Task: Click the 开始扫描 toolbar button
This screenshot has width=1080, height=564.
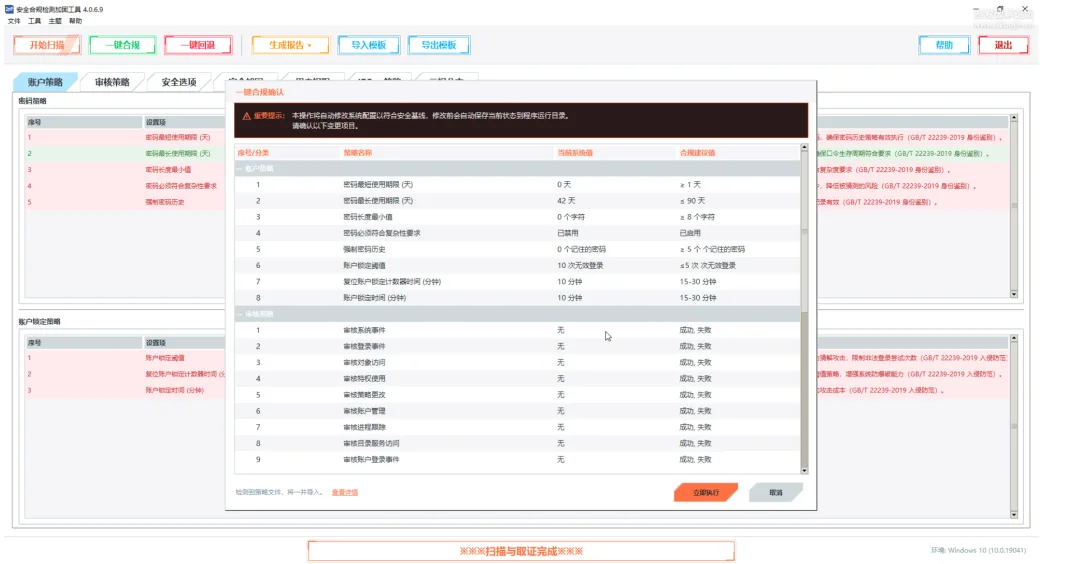Action: [x=47, y=45]
